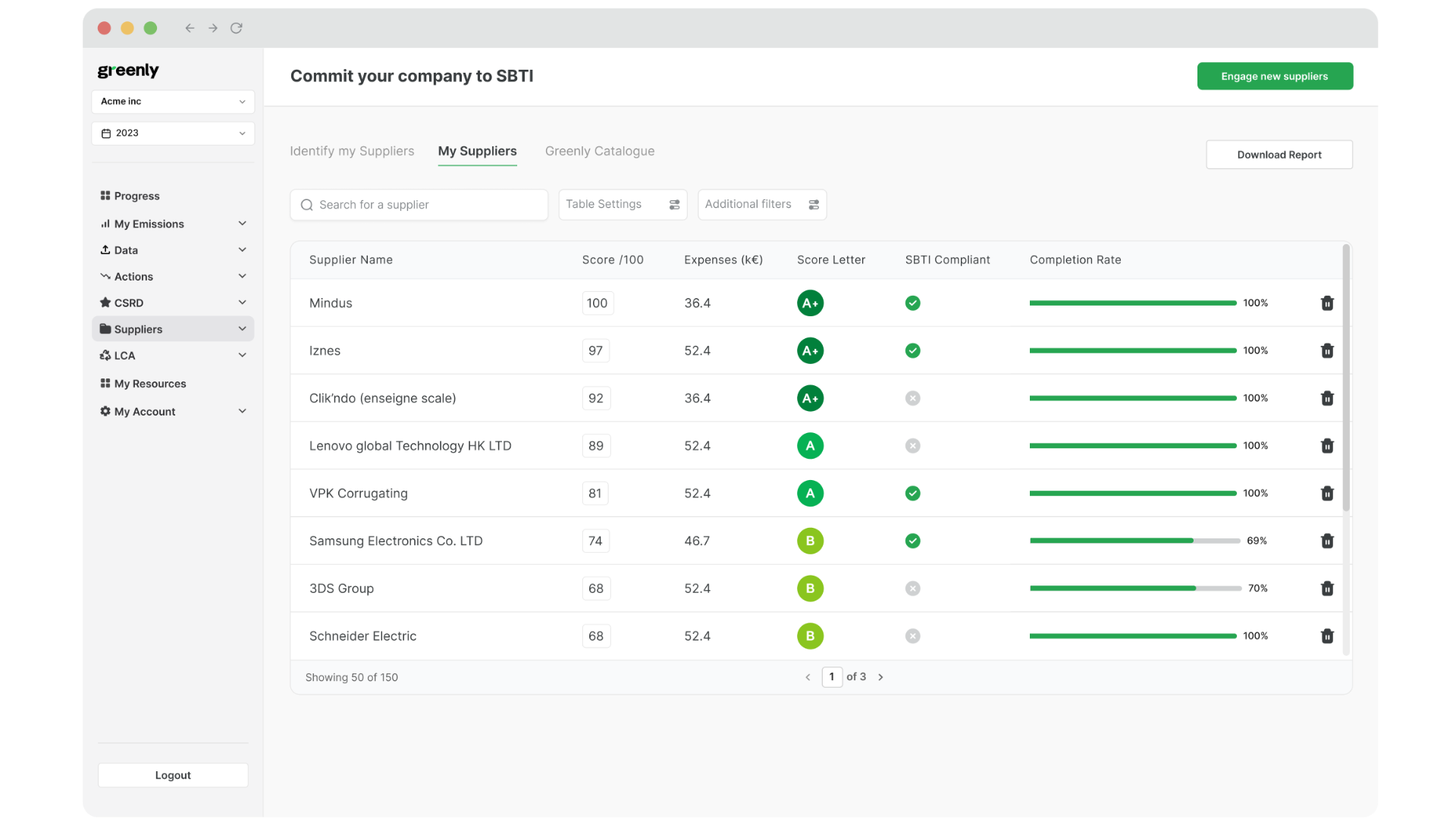The image size is (1456, 819).
Task: Click the Lenovo A score badge
Action: click(810, 446)
